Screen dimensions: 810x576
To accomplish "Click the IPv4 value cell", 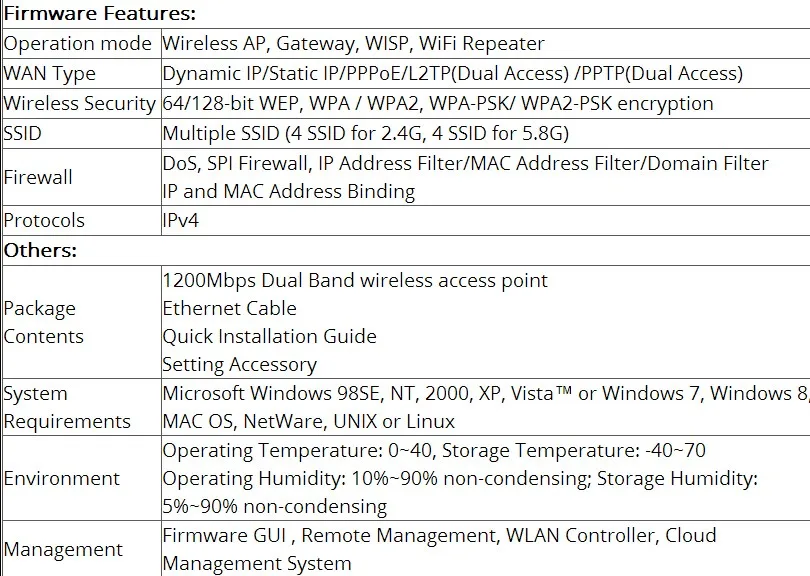I will click(x=181, y=220).
